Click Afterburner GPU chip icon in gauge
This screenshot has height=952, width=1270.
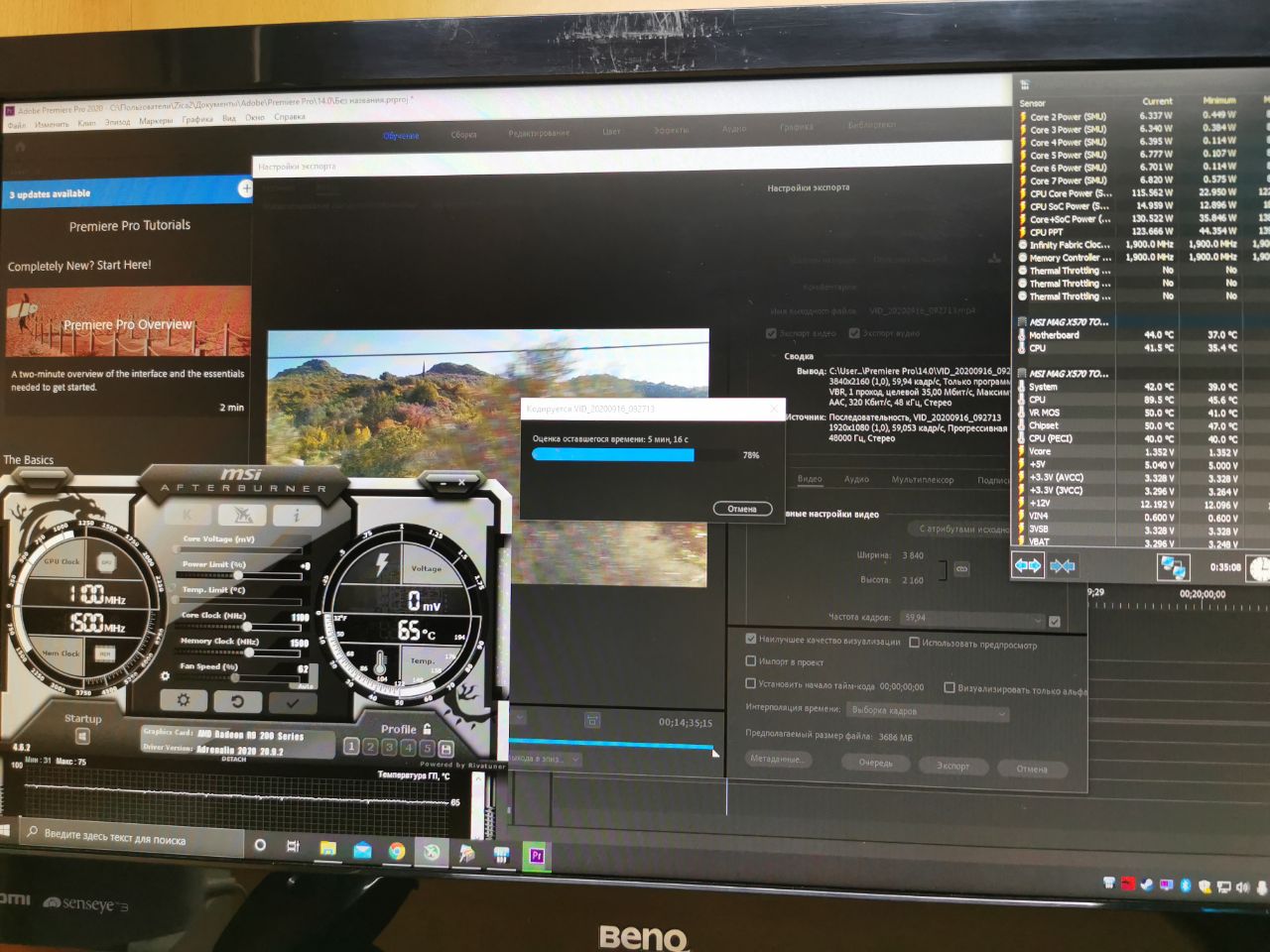click(x=106, y=561)
